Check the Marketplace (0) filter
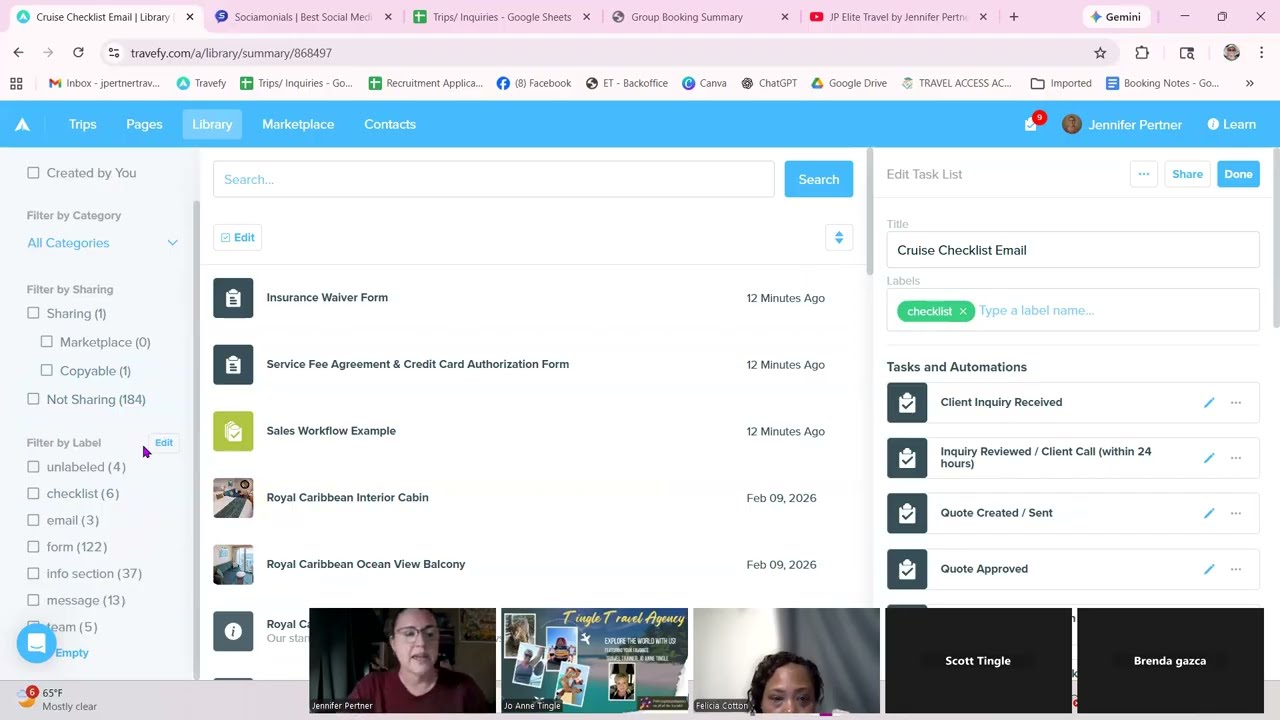Image resolution: width=1280 pixels, height=720 pixels. pyautogui.click(x=46, y=342)
